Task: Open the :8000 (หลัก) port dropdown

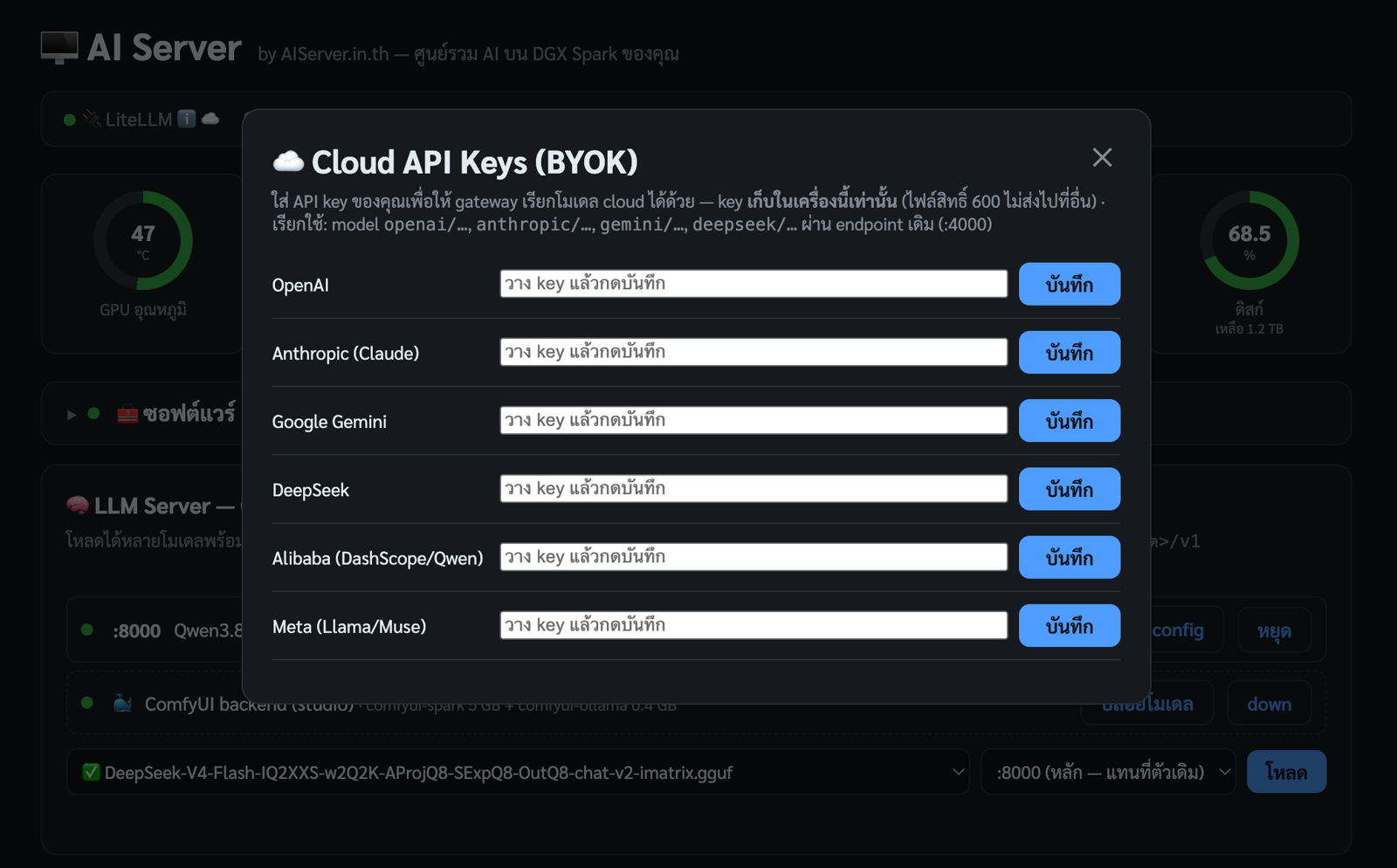Action: pos(1108,772)
